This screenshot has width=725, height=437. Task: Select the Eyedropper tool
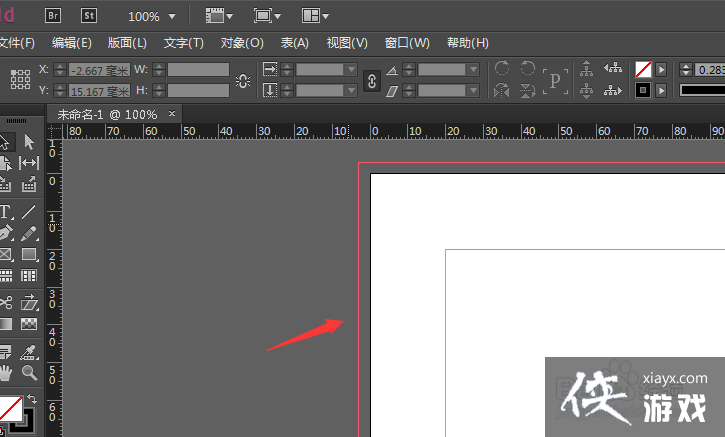pos(29,352)
